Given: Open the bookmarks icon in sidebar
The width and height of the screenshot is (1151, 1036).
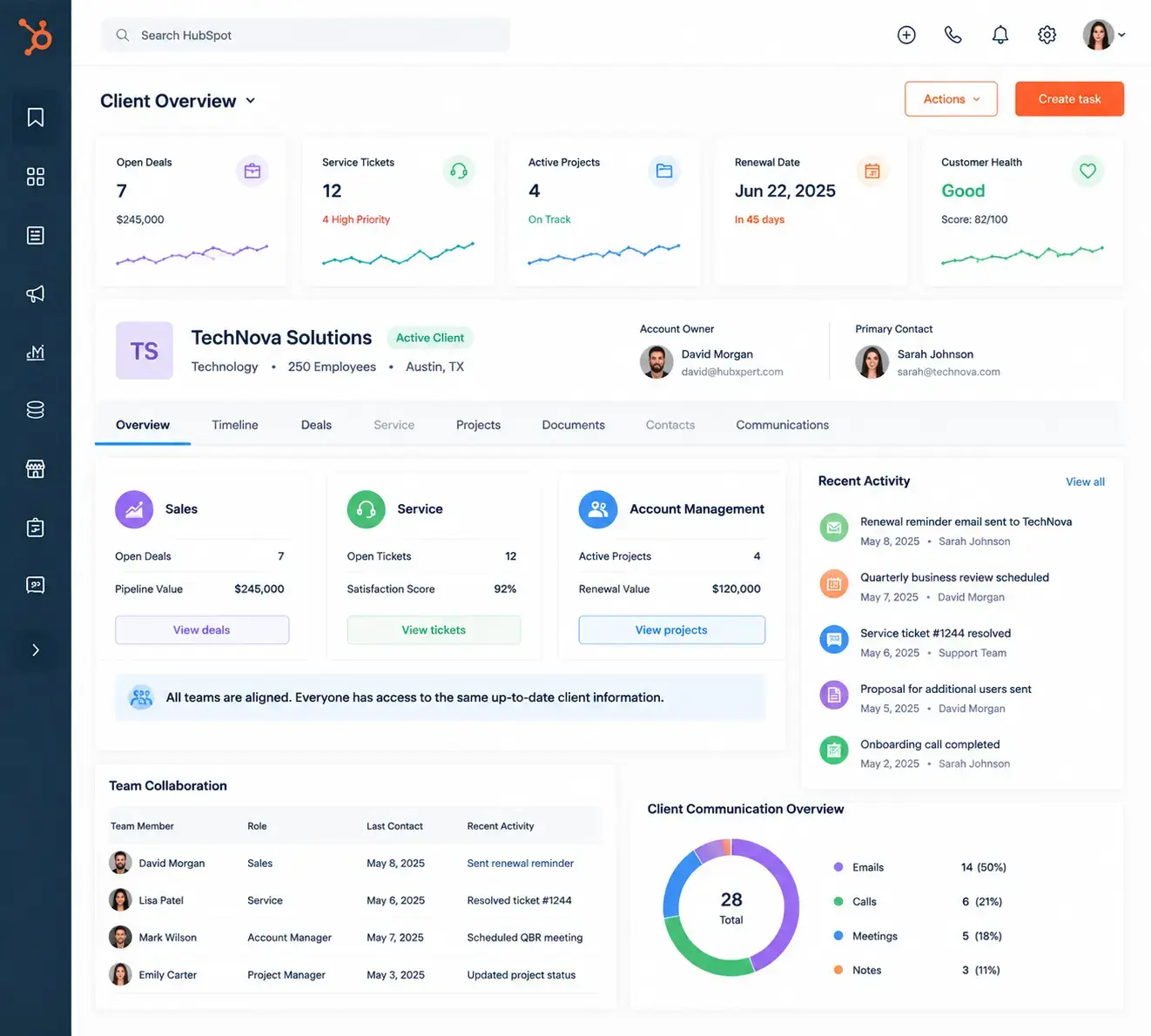Looking at the screenshot, I should click(36, 118).
